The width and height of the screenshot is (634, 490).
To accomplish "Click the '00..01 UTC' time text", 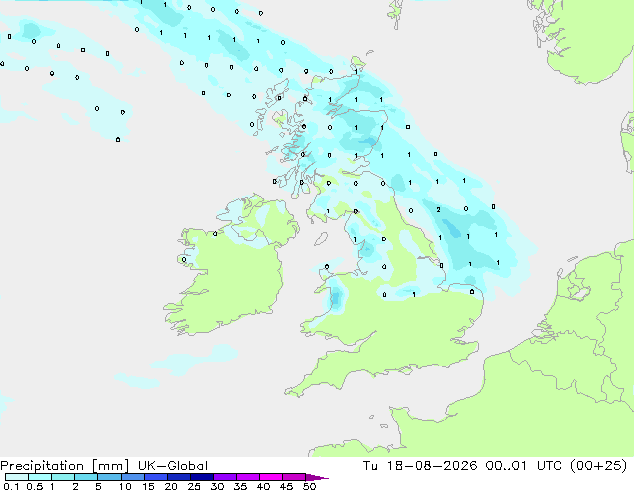I will click(524, 466).
